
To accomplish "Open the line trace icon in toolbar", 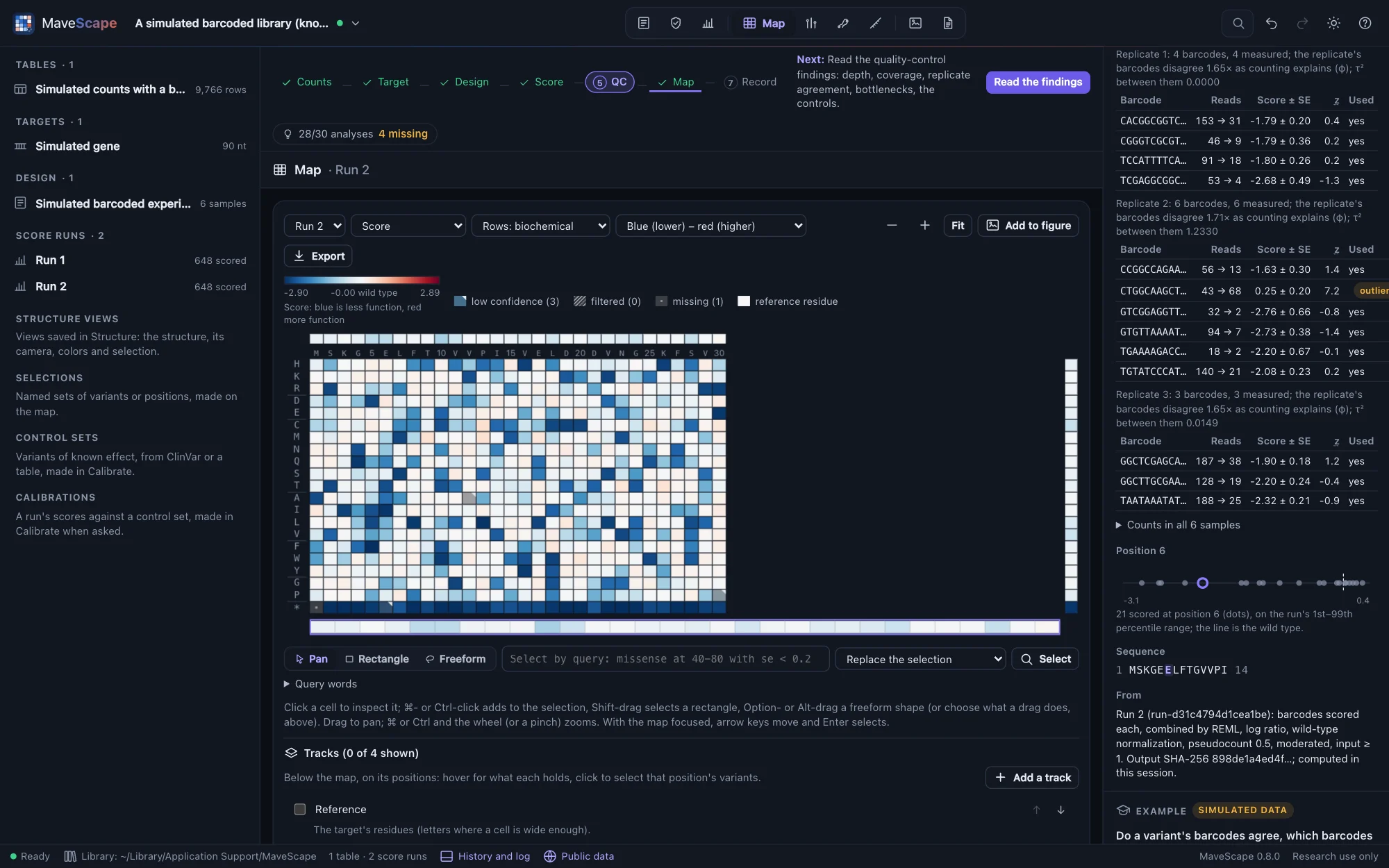I will coord(876,24).
